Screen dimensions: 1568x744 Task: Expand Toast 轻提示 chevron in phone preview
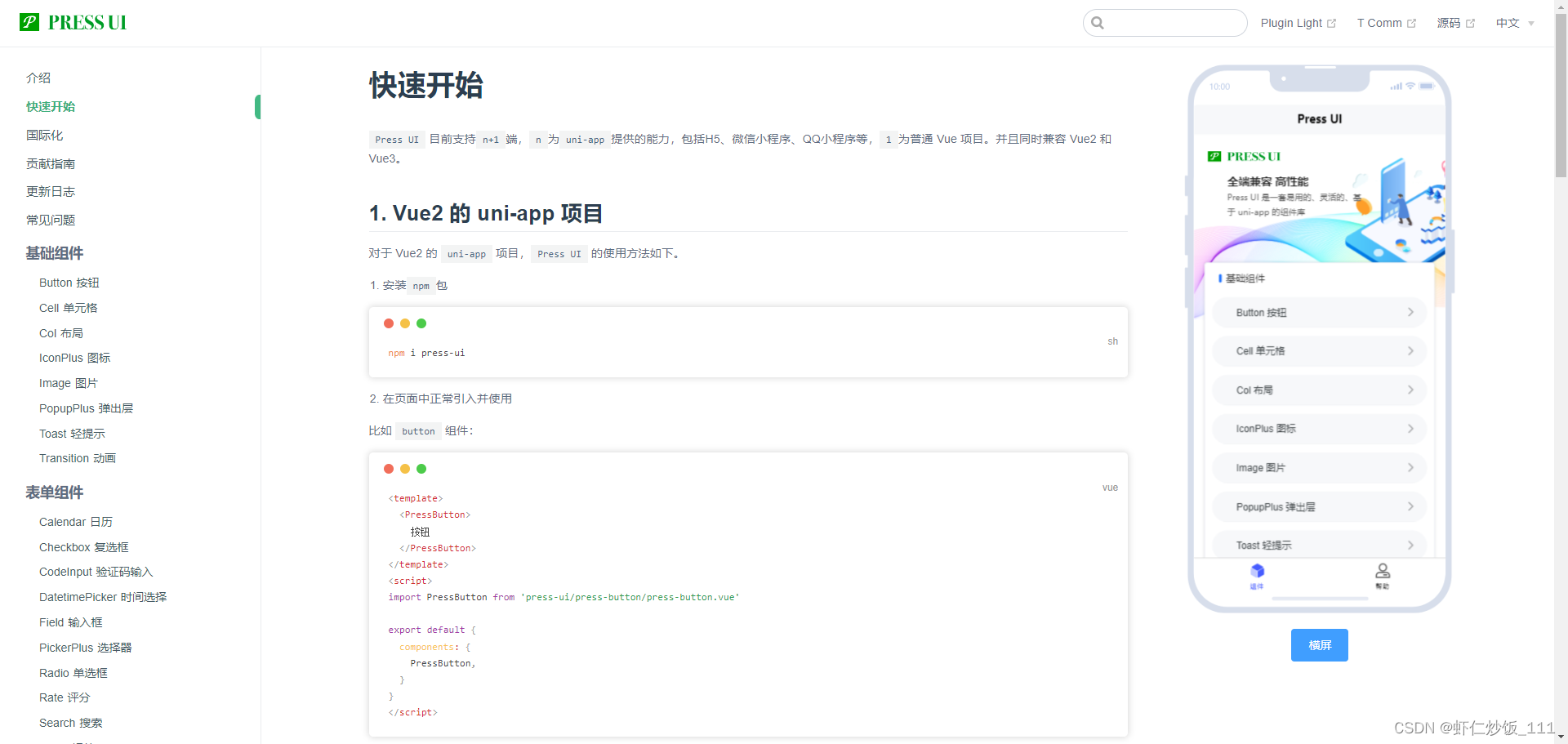click(x=1410, y=545)
